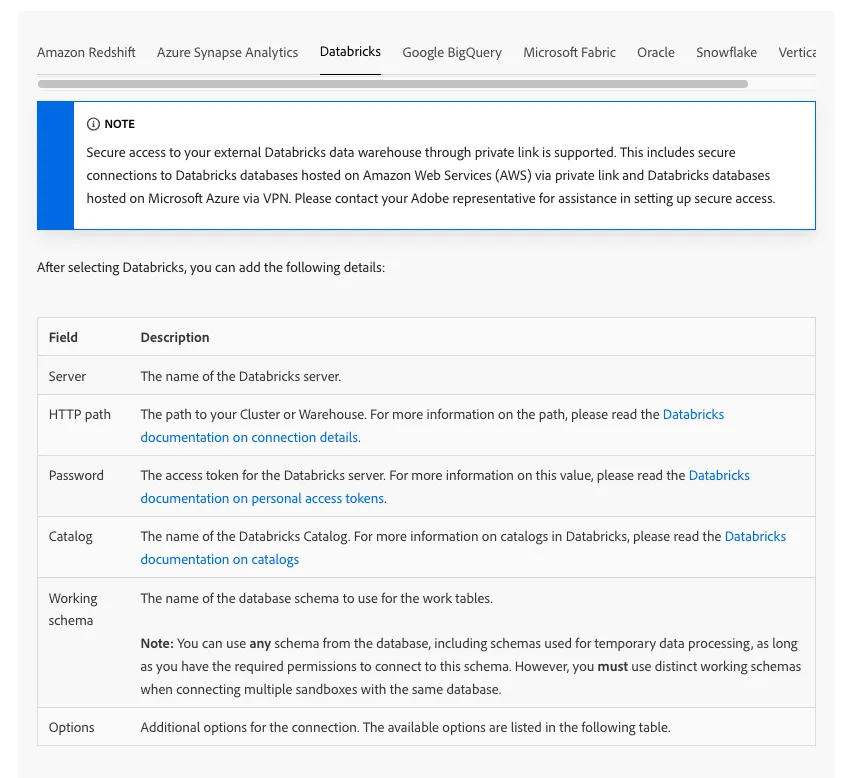Select the 'Options' field cell

pos(72,728)
